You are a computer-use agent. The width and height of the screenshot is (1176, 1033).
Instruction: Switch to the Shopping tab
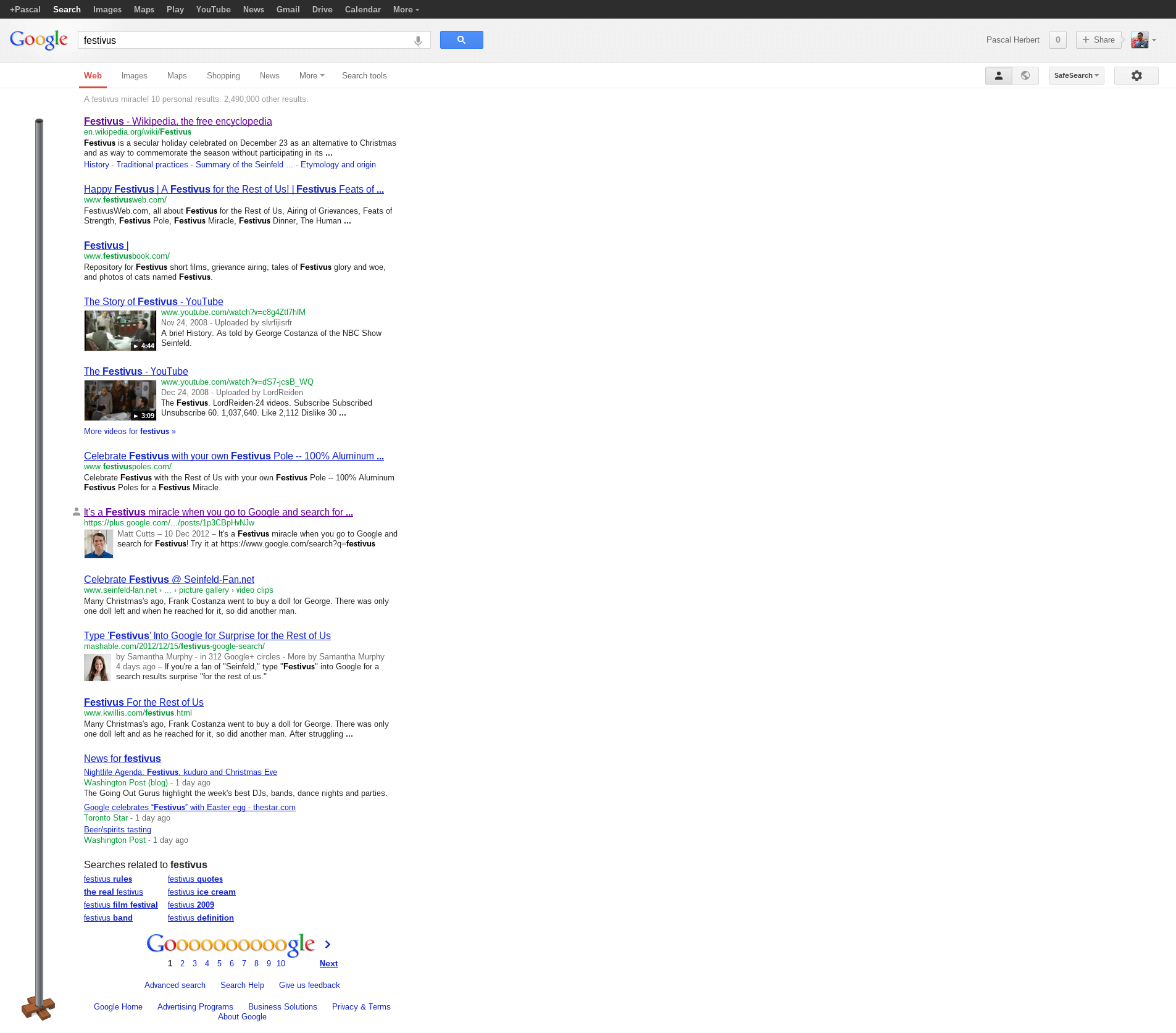click(x=223, y=75)
